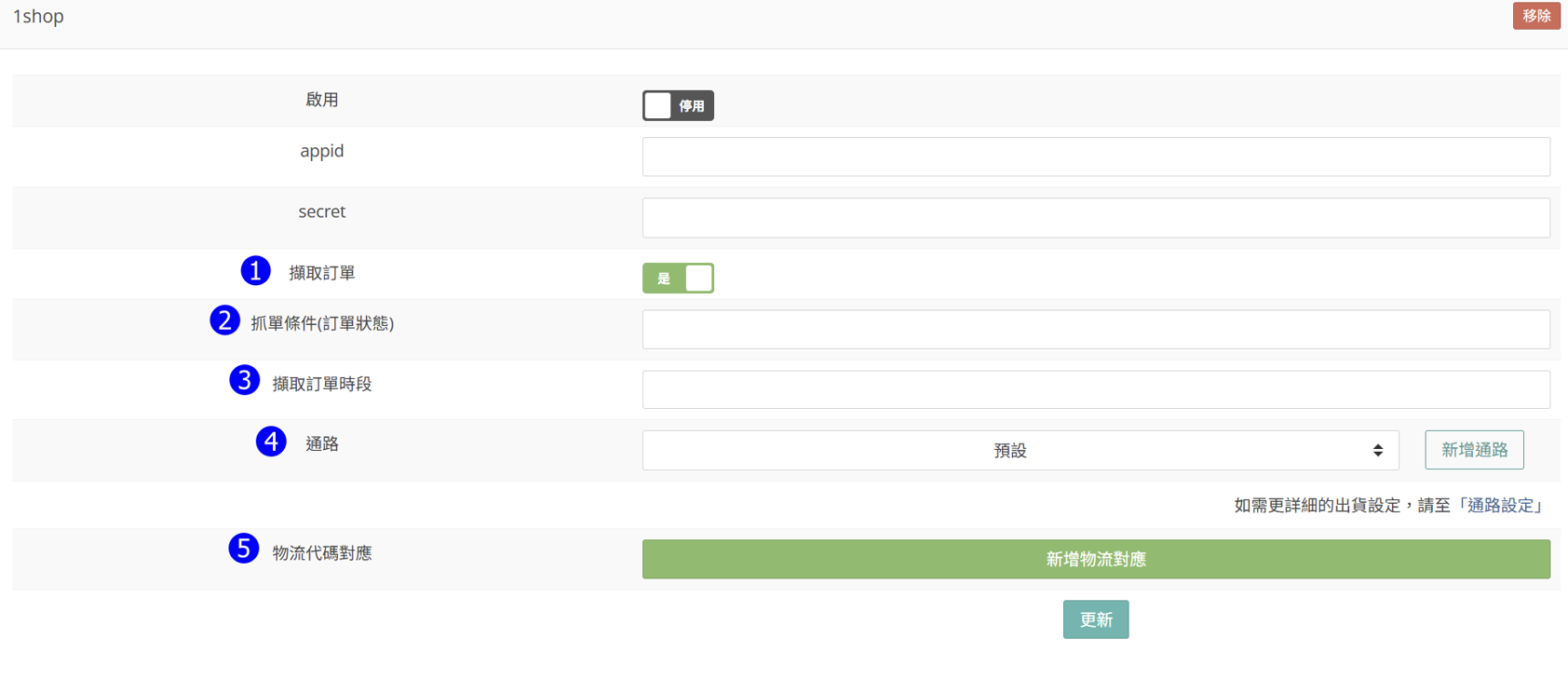
Task: Click the 擷取訂單時段 input field
Action: [1096, 389]
